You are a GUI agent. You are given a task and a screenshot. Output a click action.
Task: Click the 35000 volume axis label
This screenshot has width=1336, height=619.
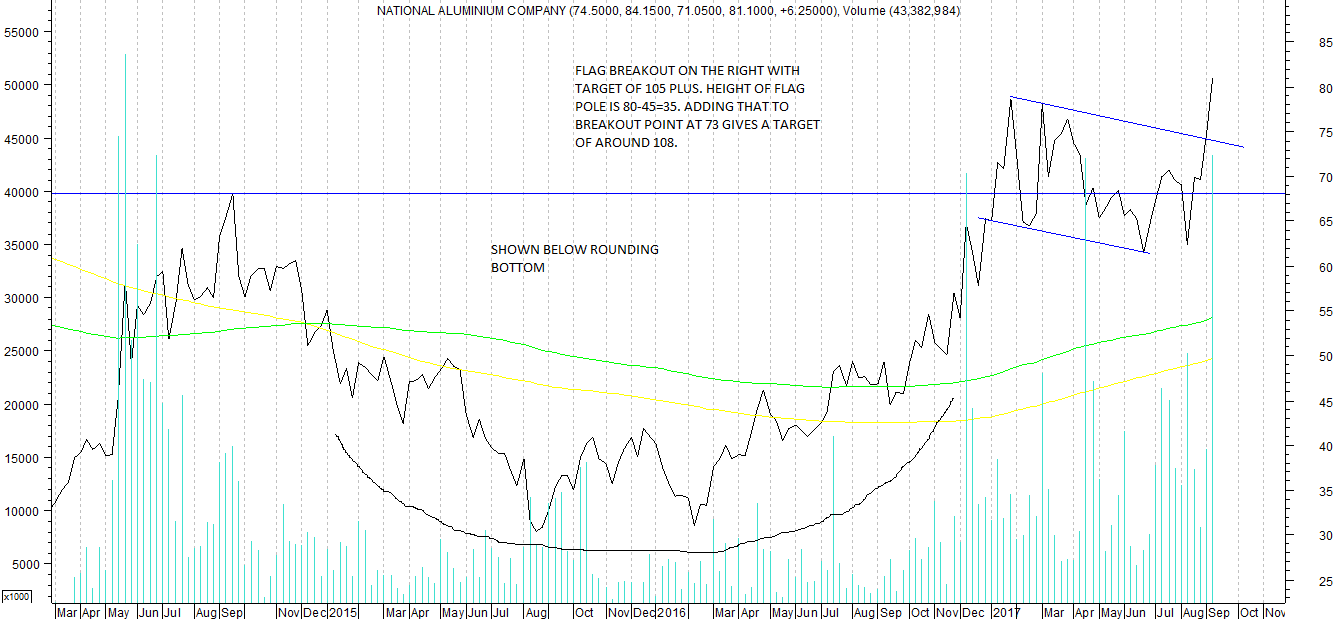click(x=23, y=245)
